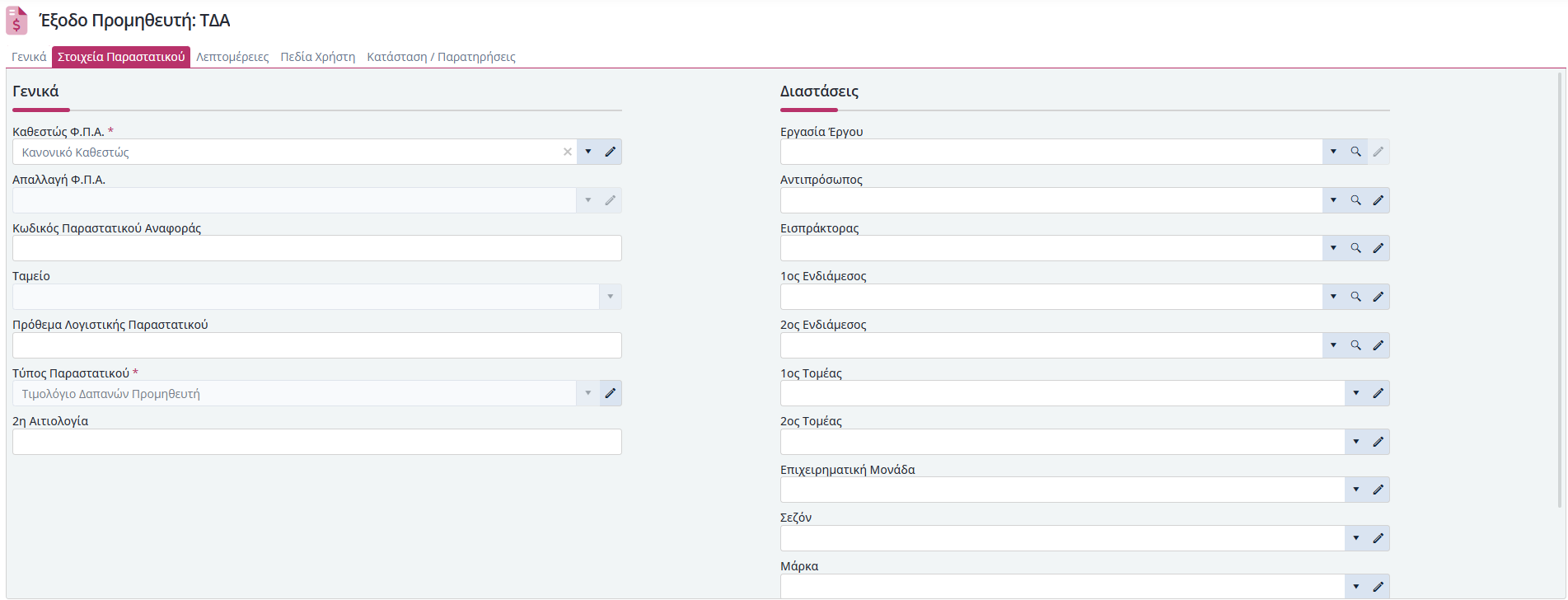Click the Αντιπρόσωπος input field
This screenshot has width=1568, height=600.
coord(1051,200)
